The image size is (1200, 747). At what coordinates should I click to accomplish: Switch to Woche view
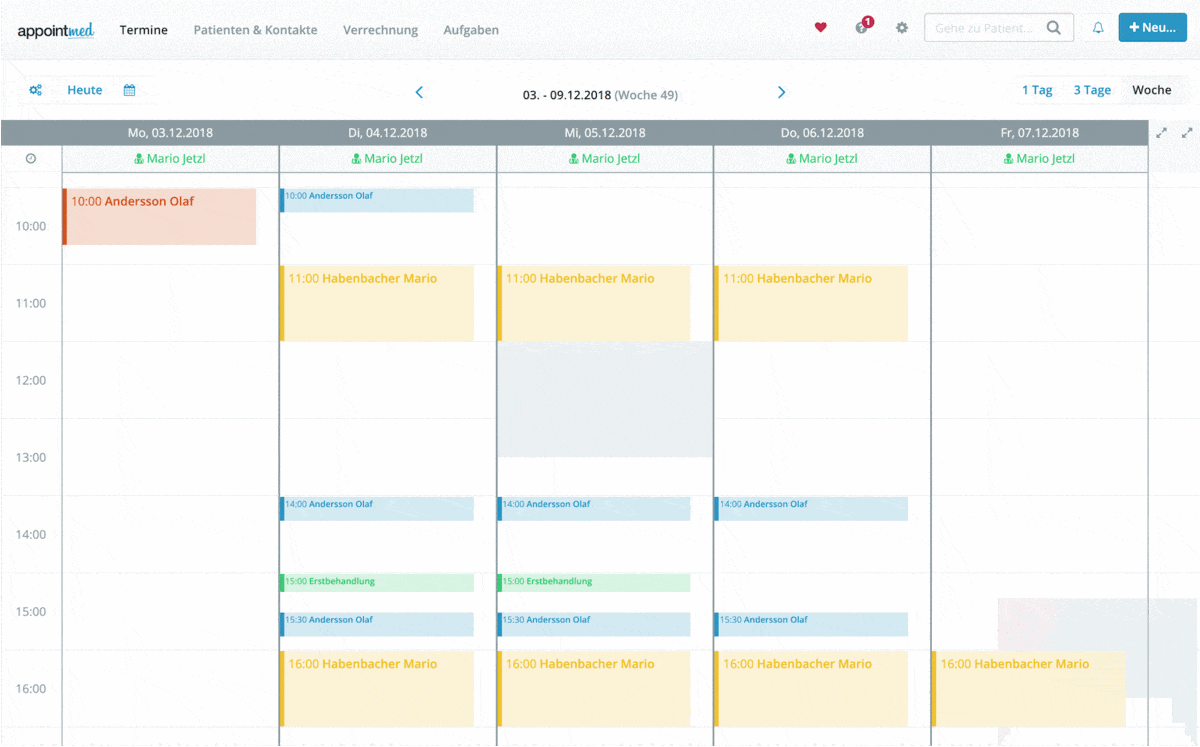1151,90
